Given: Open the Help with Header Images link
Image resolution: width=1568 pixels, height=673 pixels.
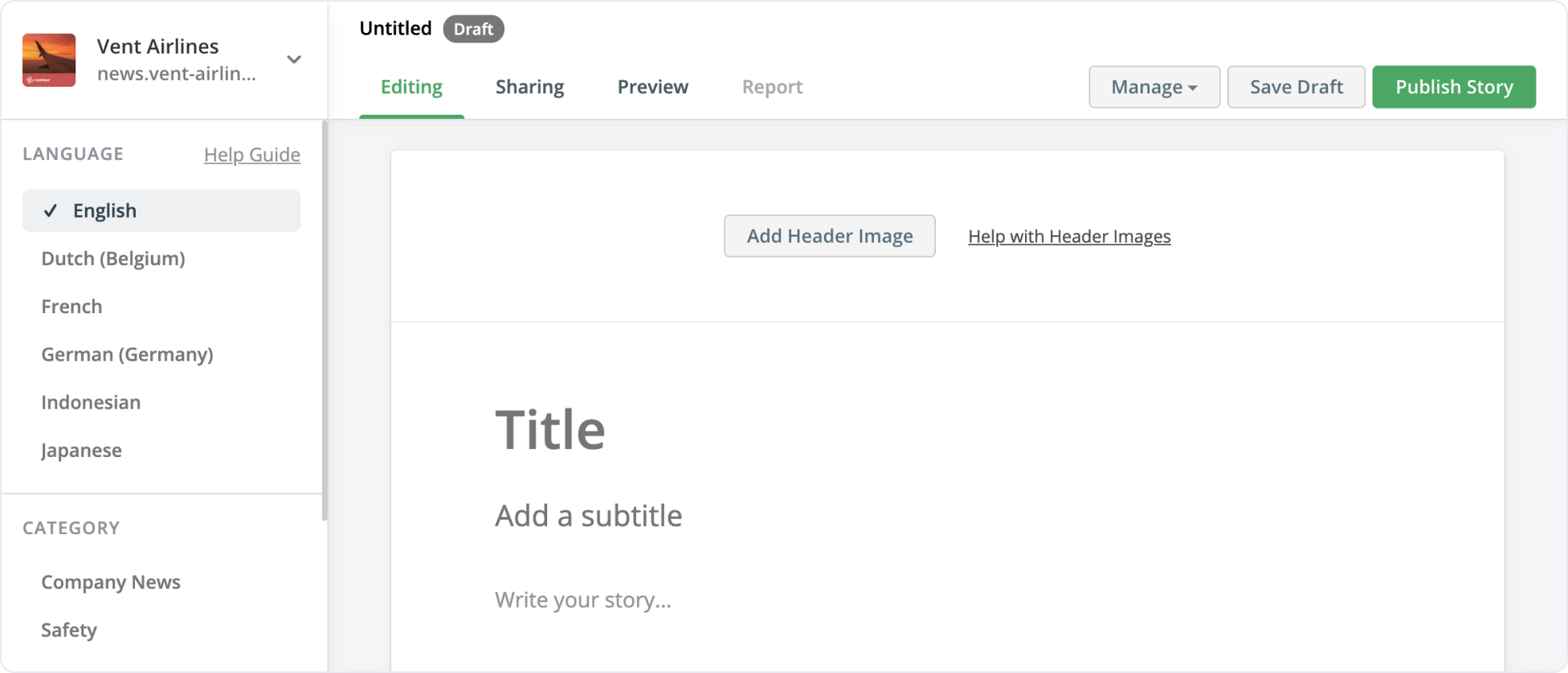Looking at the screenshot, I should pyautogui.click(x=1069, y=236).
